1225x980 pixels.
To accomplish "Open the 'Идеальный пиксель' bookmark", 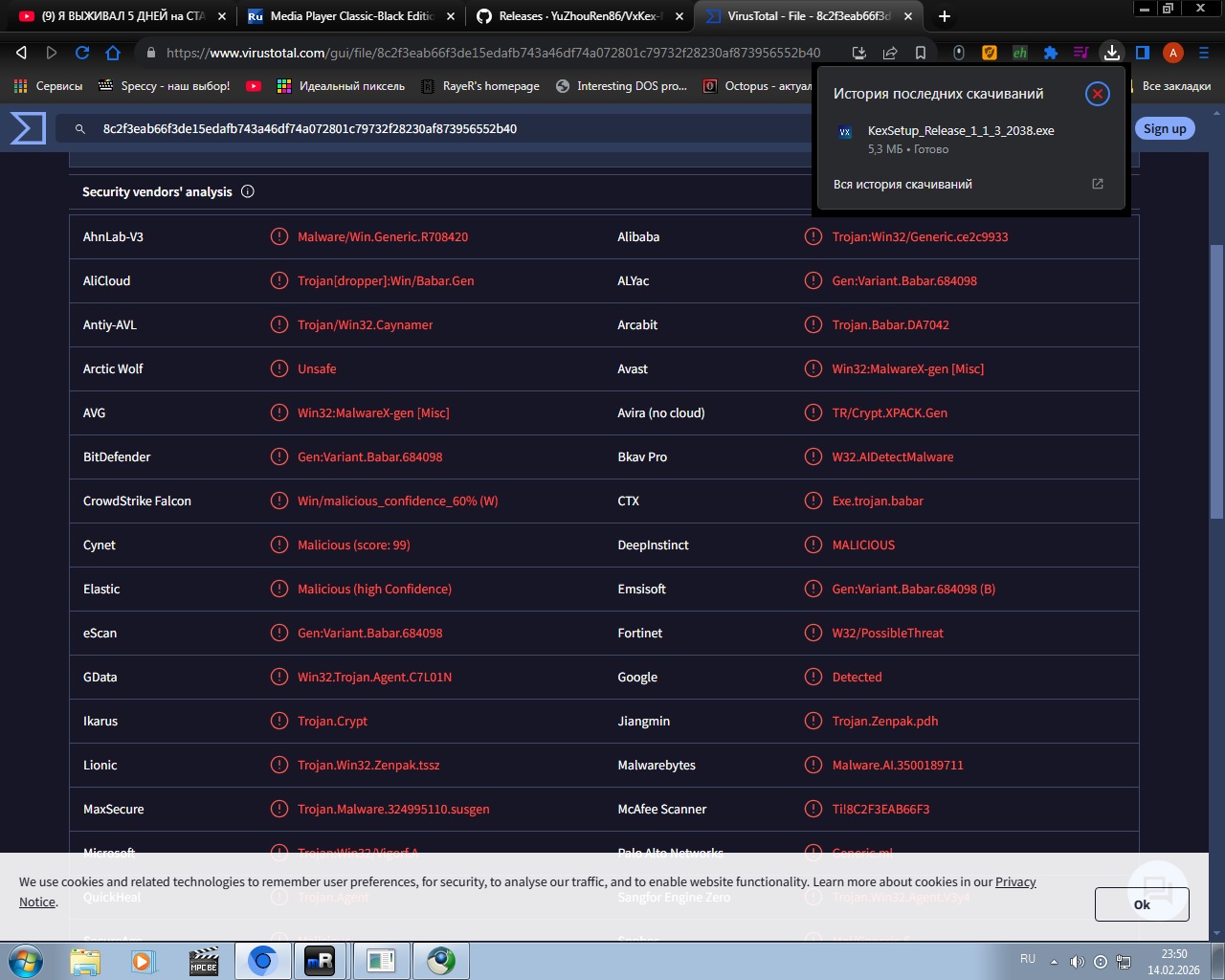I will point(341,86).
